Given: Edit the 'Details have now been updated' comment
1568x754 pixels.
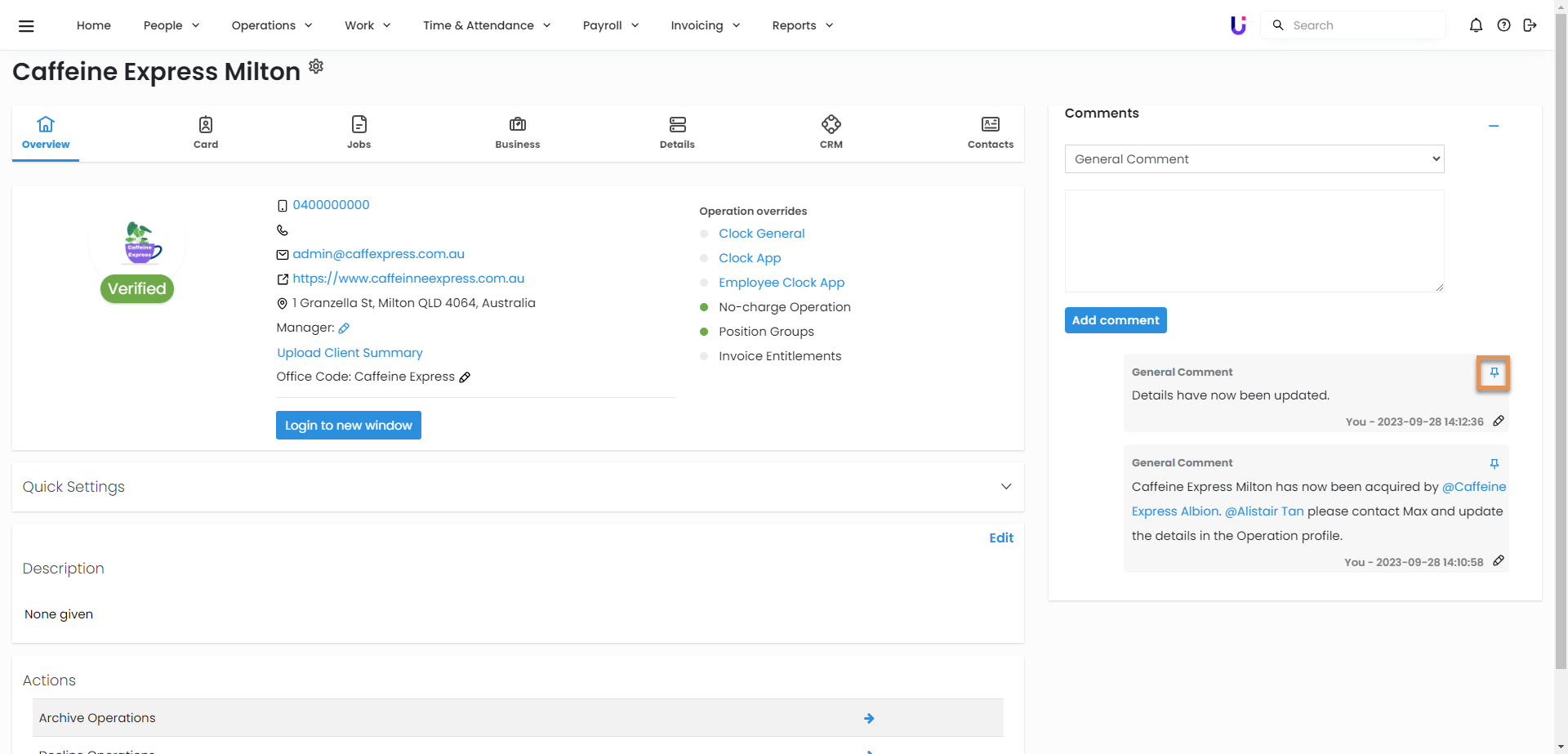Looking at the screenshot, I should tap(1499, 421).
